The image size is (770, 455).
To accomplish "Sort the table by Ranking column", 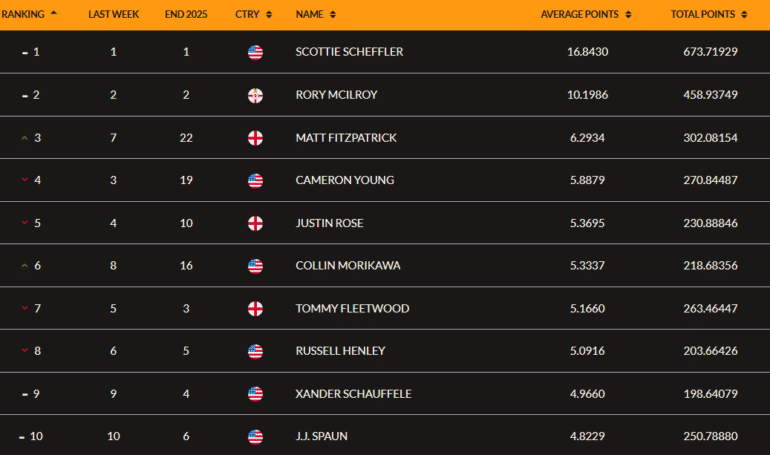I will tap(29, 15).
